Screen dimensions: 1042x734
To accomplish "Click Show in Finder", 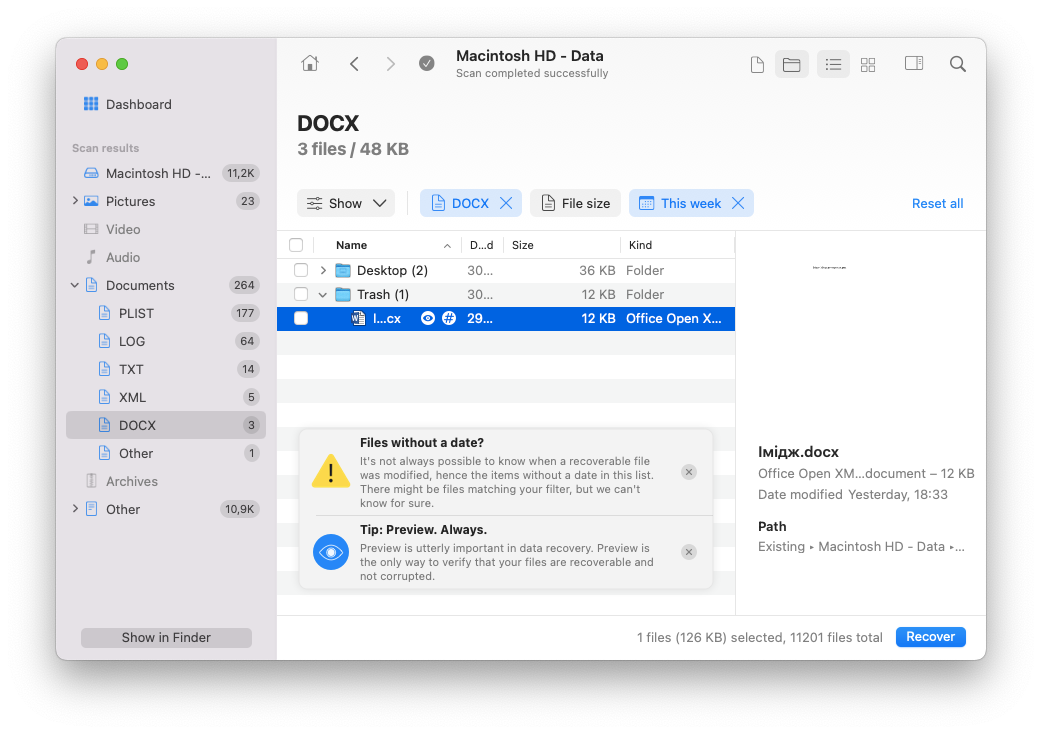I will [166, 638].
